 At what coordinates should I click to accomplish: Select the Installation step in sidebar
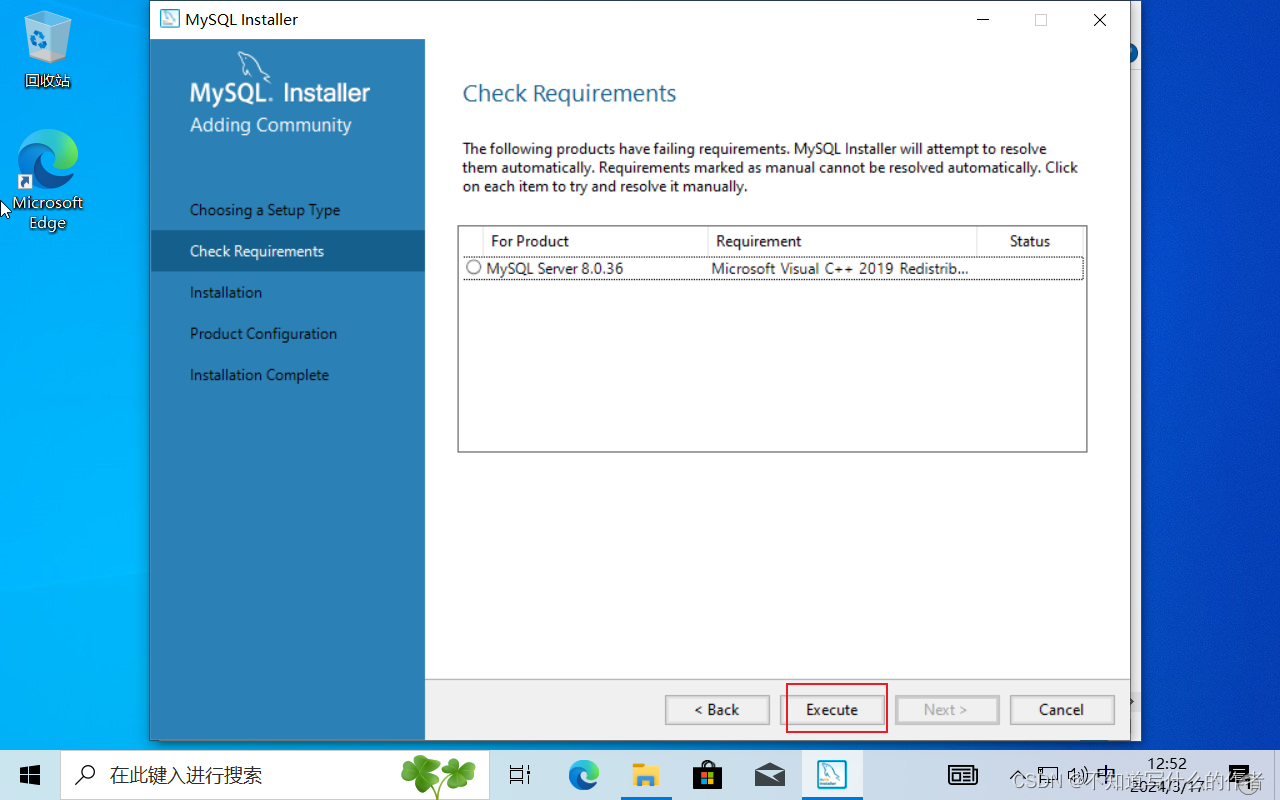click(226, 292)
